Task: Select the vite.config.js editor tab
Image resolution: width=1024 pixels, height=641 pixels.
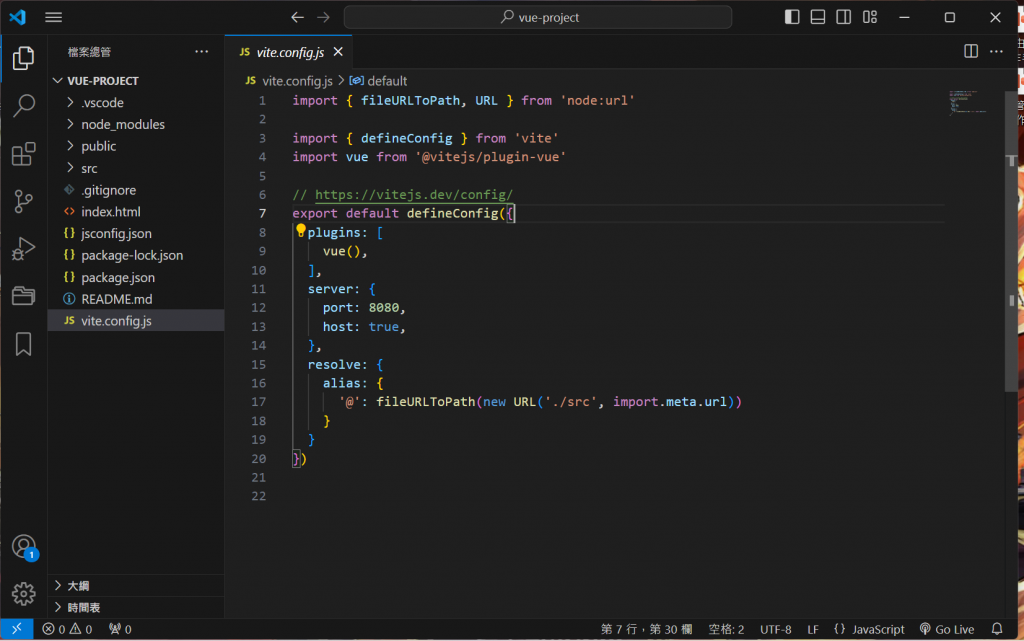Action: point(288,52)
